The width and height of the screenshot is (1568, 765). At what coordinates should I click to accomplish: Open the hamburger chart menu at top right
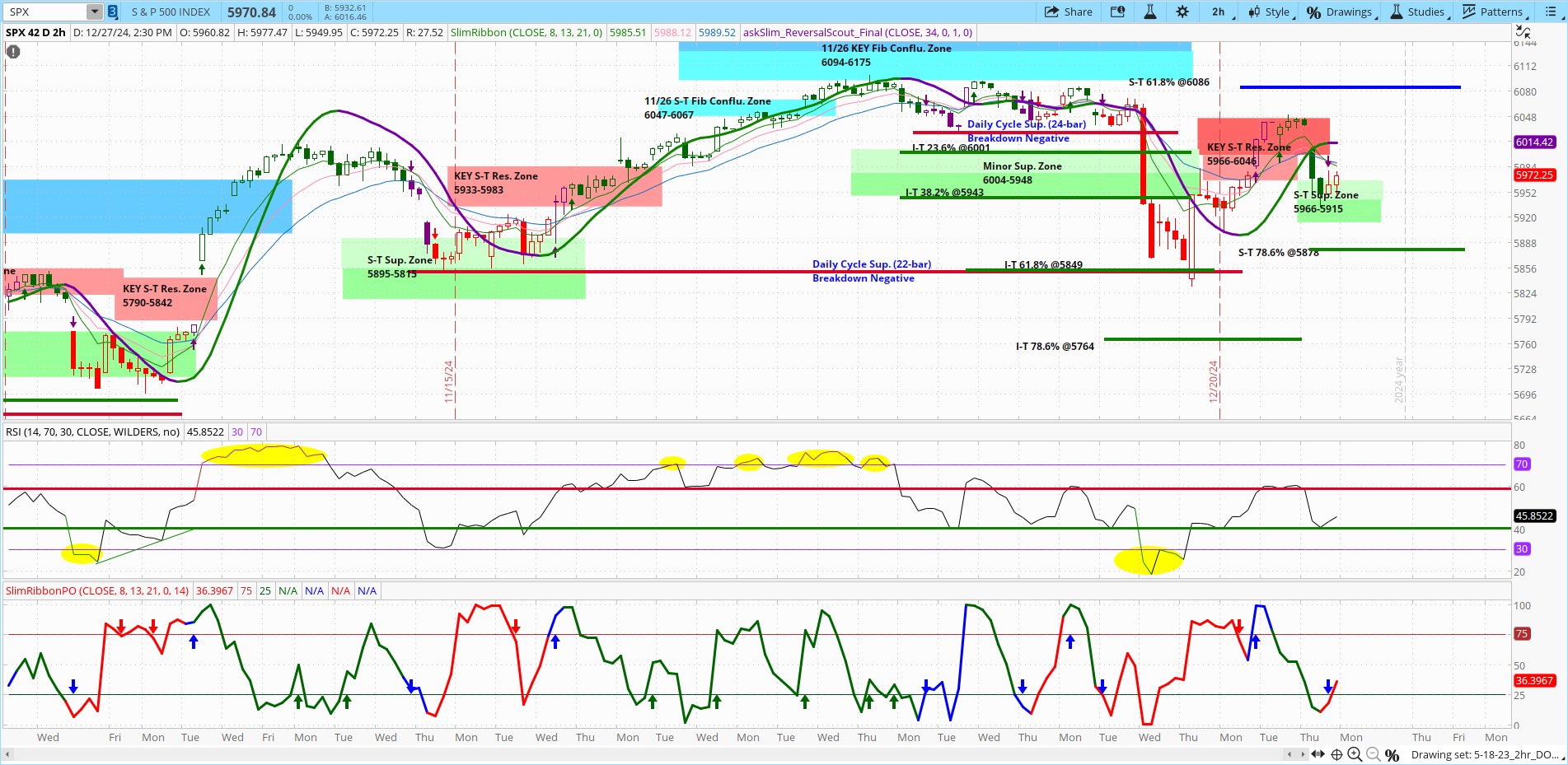(x=1552, y=12)
